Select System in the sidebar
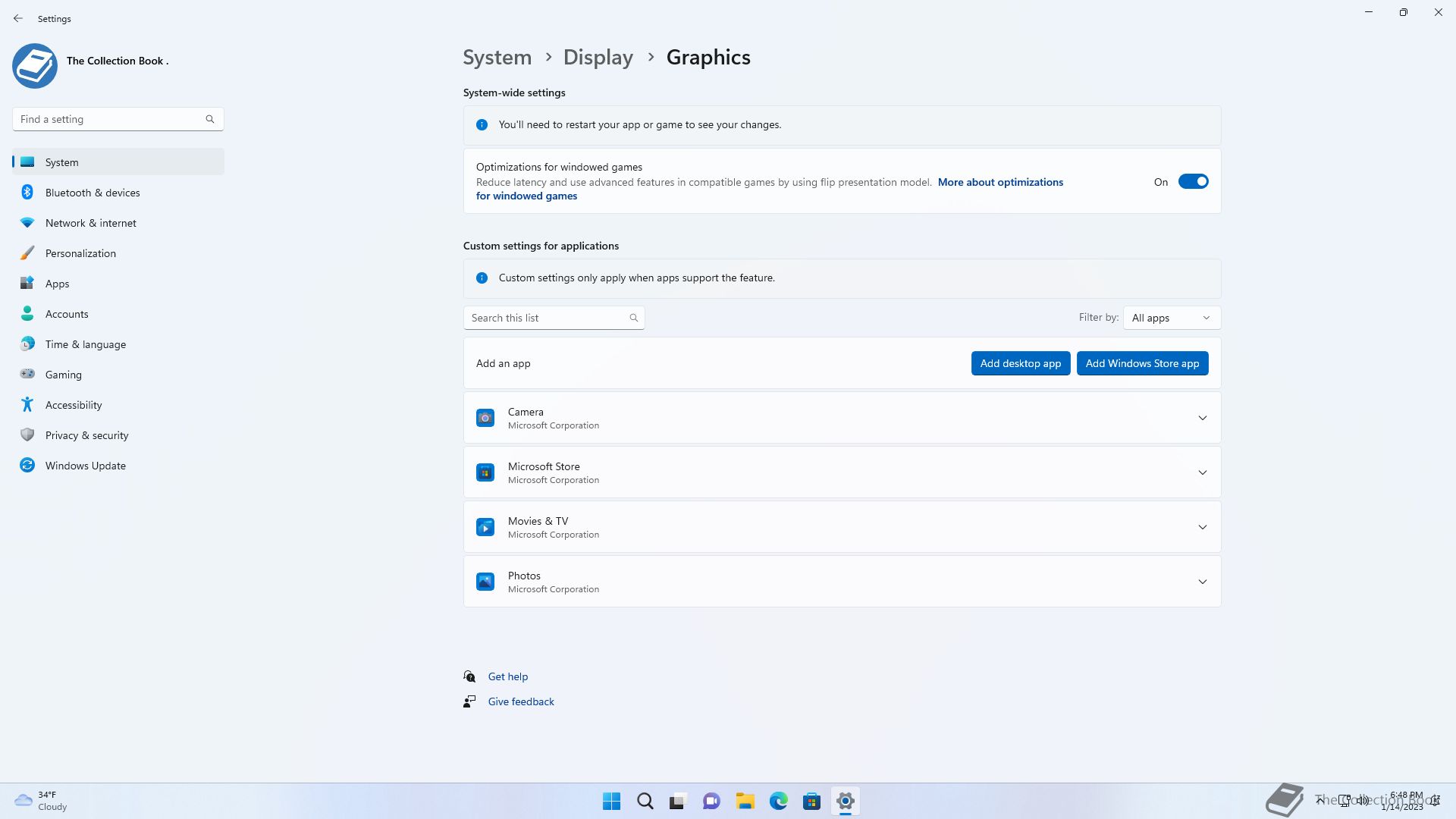Viewport: 1456px width, 819px height. [118, 162]
